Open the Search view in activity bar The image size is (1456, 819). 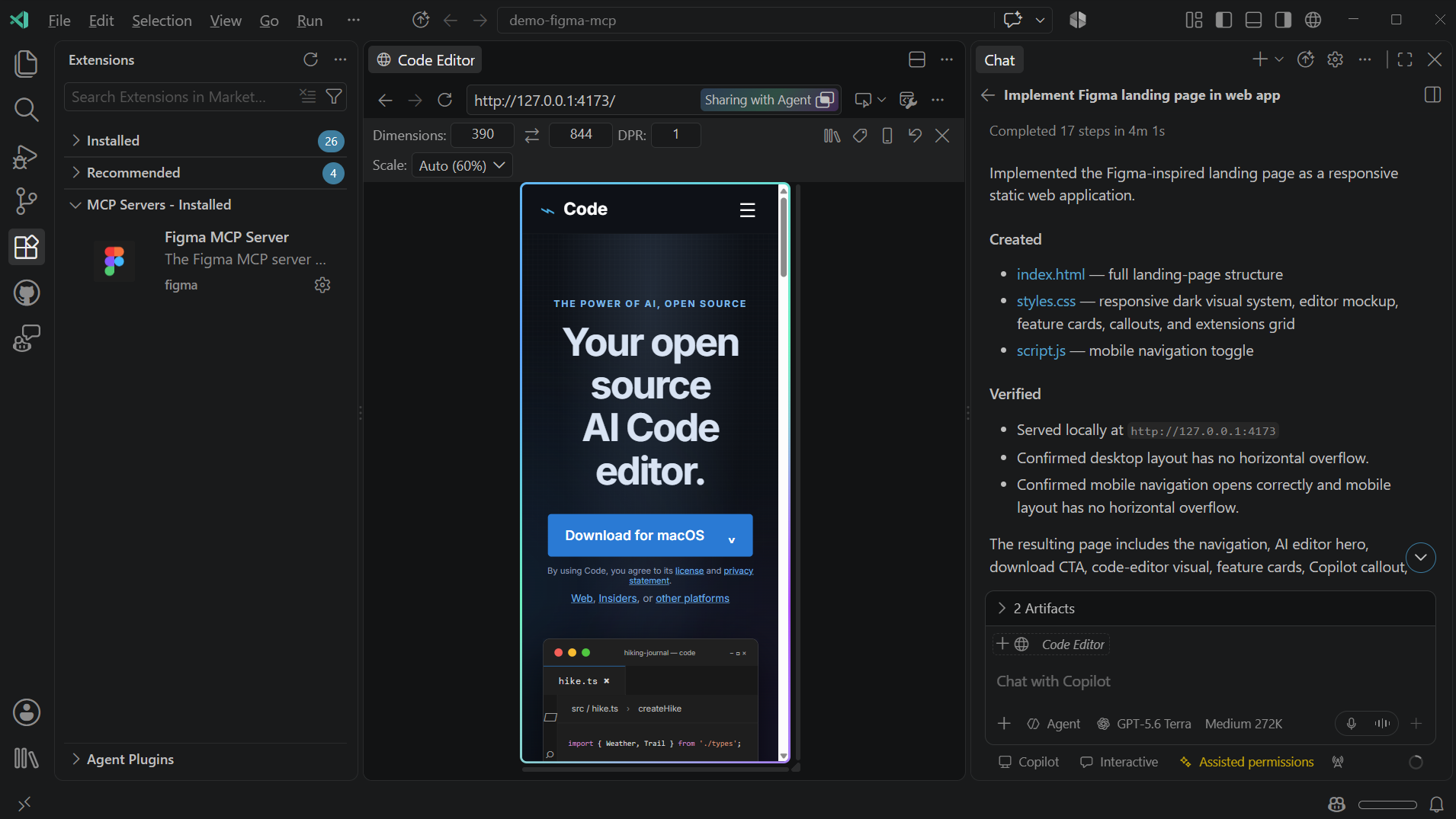click(x=26, y=110)
